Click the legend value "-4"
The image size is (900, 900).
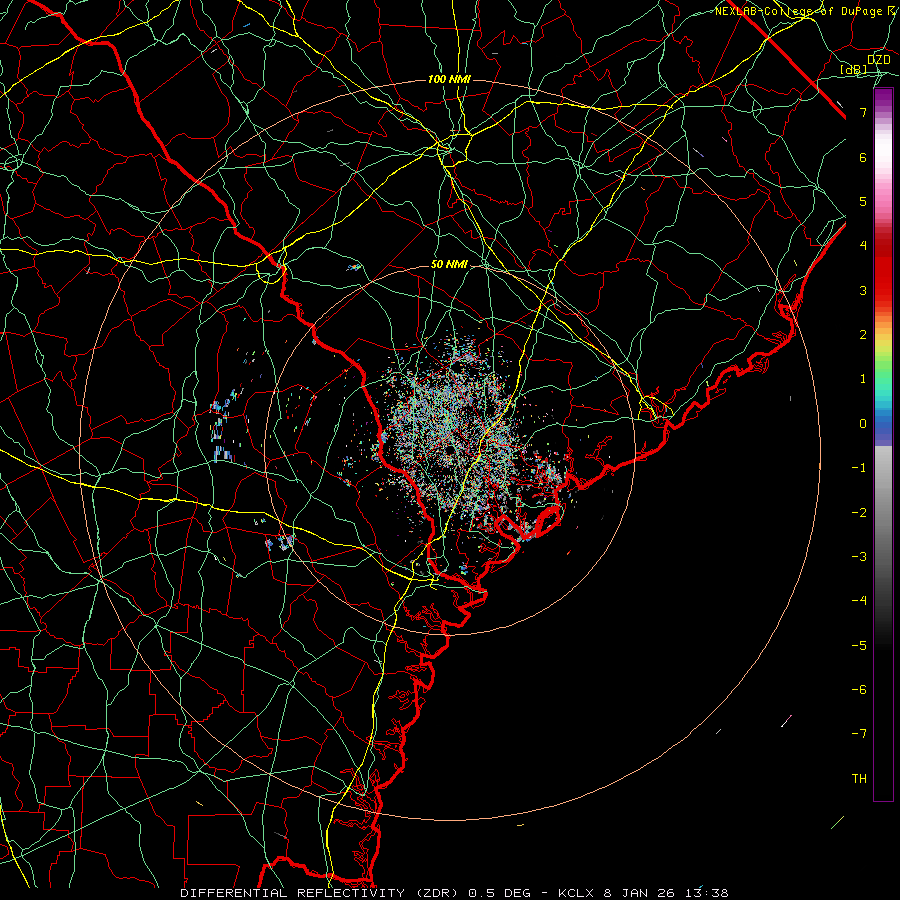point(859,600)
